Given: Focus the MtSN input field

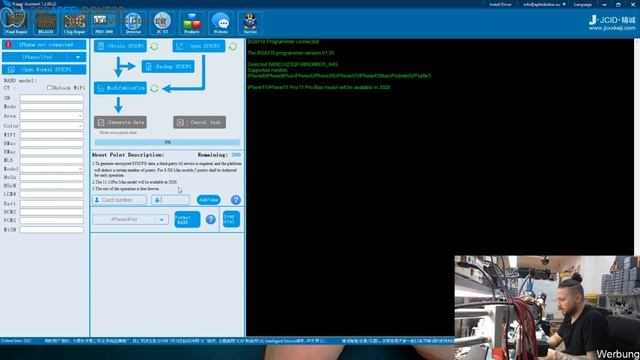Looking at the screenshot, I should click(51, 230).
